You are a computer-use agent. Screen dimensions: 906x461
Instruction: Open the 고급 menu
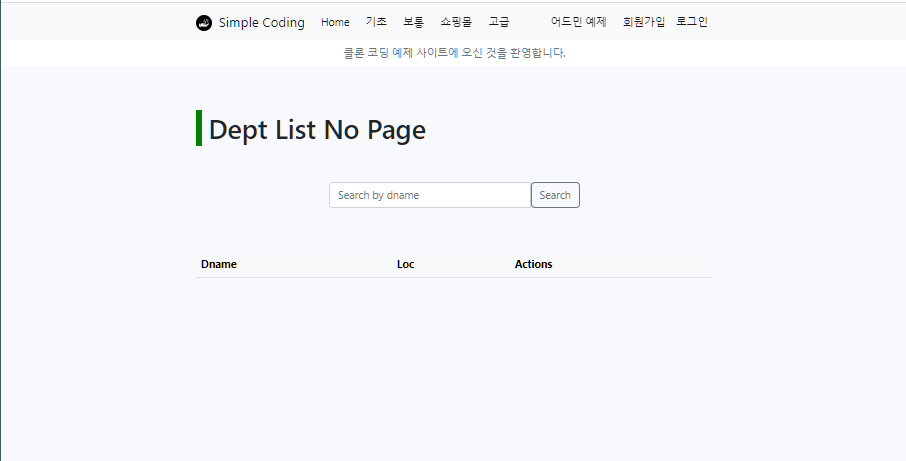point(499,22)
